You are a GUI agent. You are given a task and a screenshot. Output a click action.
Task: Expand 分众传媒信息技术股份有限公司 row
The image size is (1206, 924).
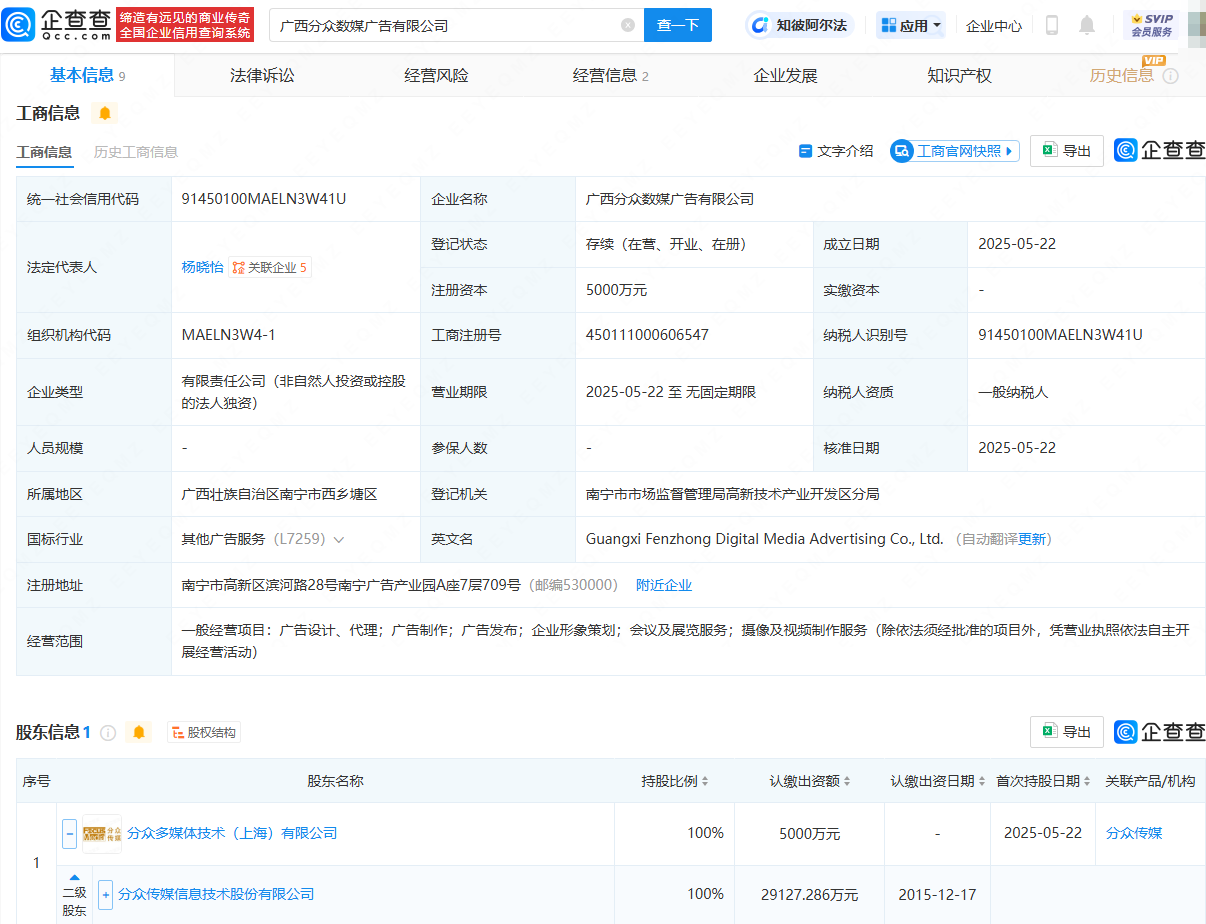pos(106,894)
